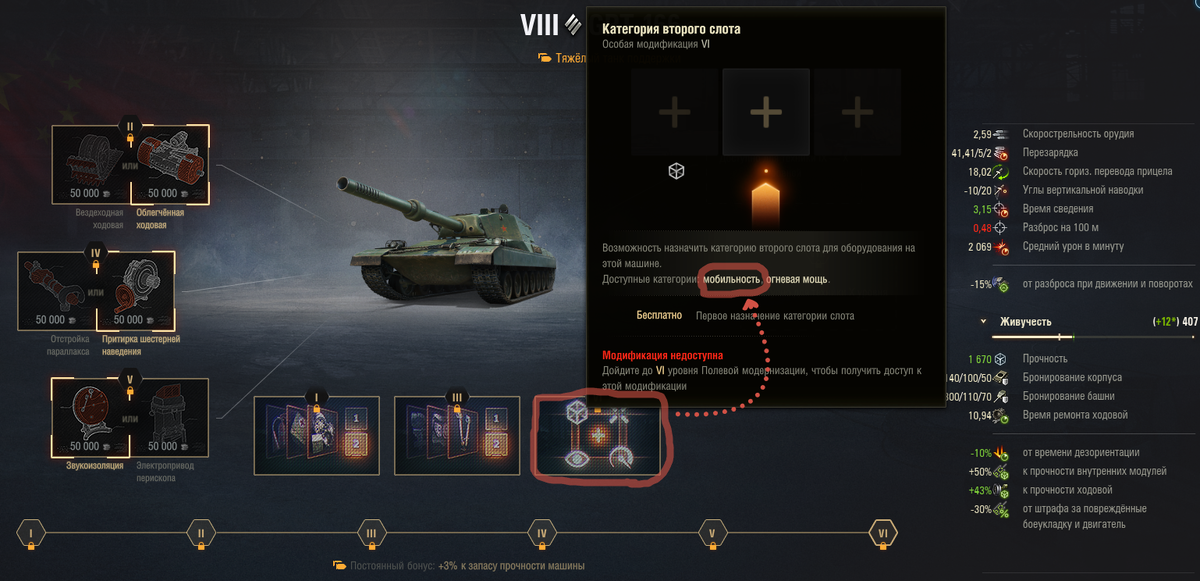Click the right plus slot in tooltip

click(857, 113)
